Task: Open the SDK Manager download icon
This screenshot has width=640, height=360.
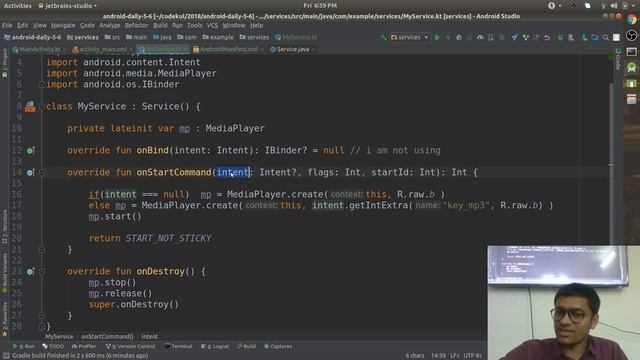Action: pyautogui.click(x=584, y=37)
